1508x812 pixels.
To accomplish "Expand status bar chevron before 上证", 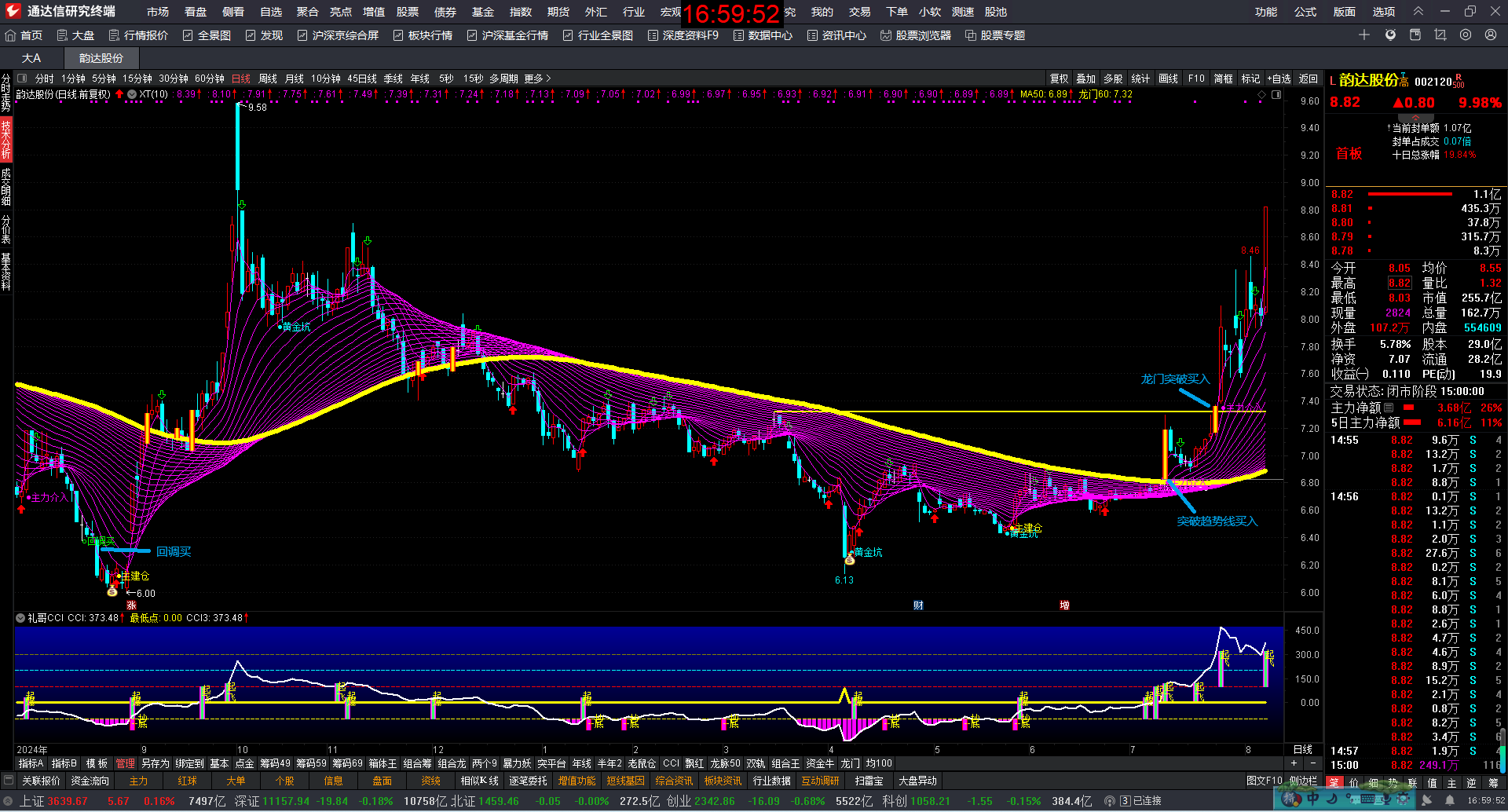I will 9,801.
